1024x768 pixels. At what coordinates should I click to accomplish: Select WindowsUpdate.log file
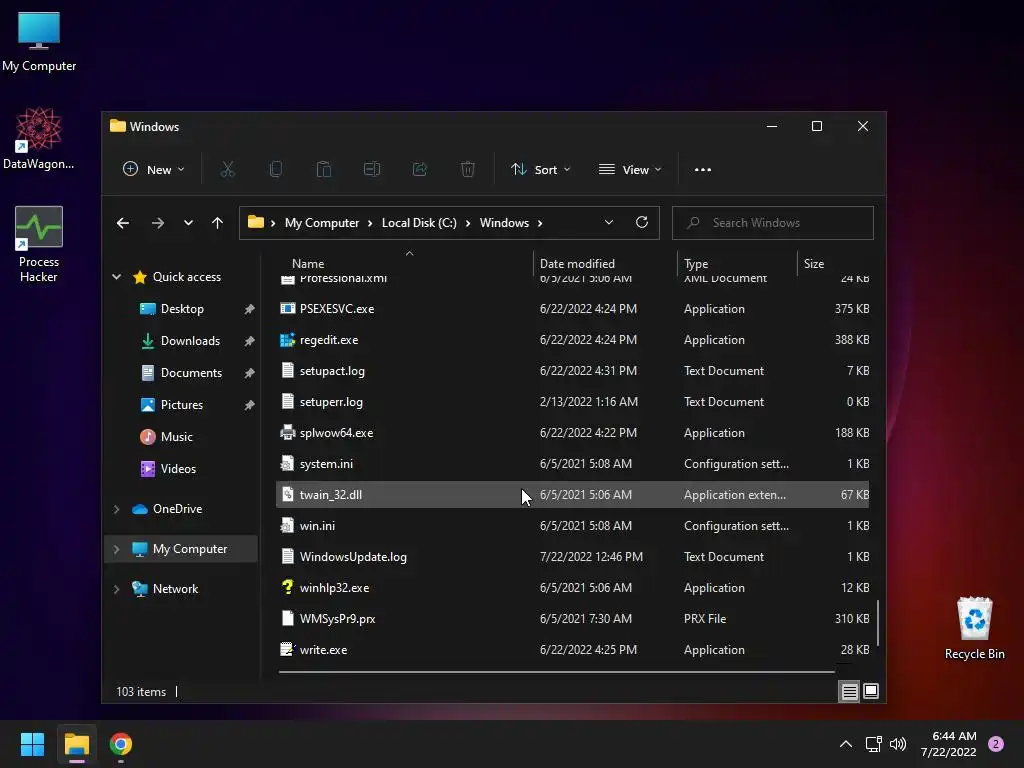click(x=573, y=557)
